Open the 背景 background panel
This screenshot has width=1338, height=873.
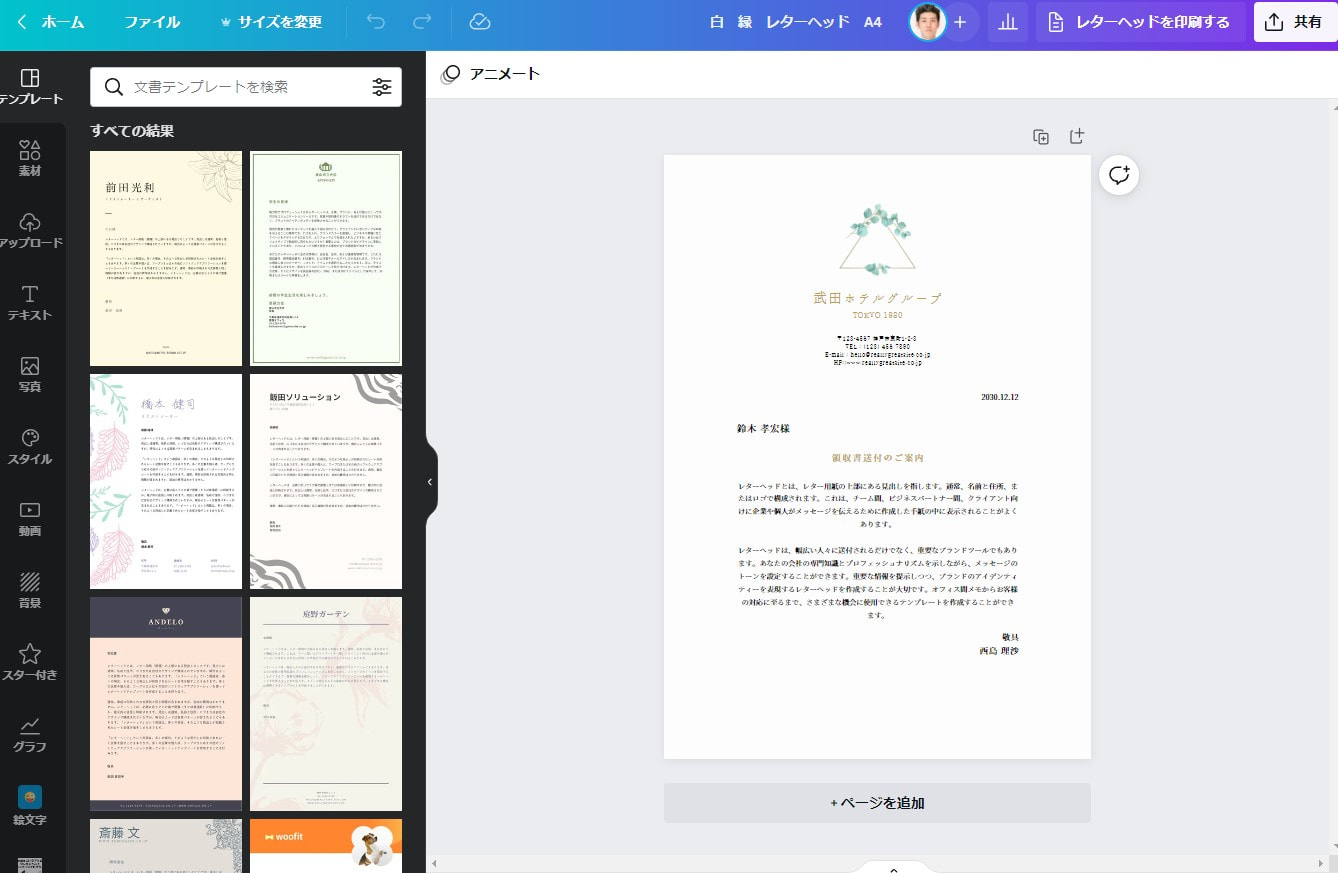click(x=30, y=591)
